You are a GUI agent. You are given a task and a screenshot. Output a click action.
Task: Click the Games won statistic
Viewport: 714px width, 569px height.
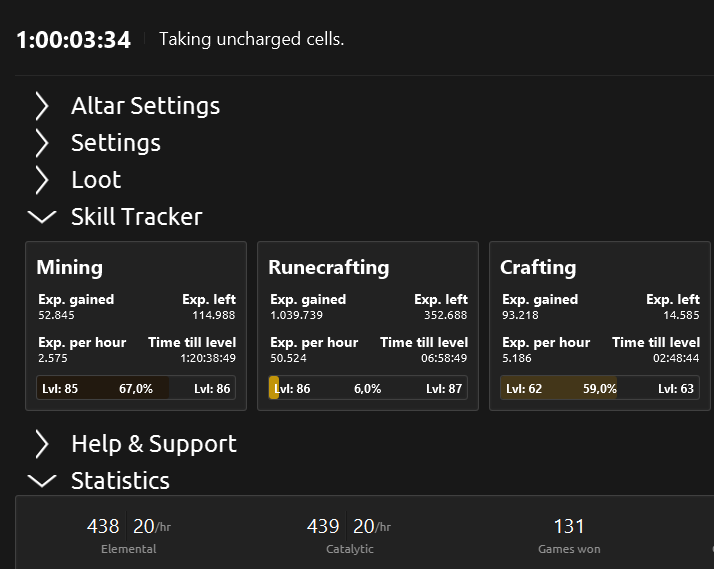(568, 527)
